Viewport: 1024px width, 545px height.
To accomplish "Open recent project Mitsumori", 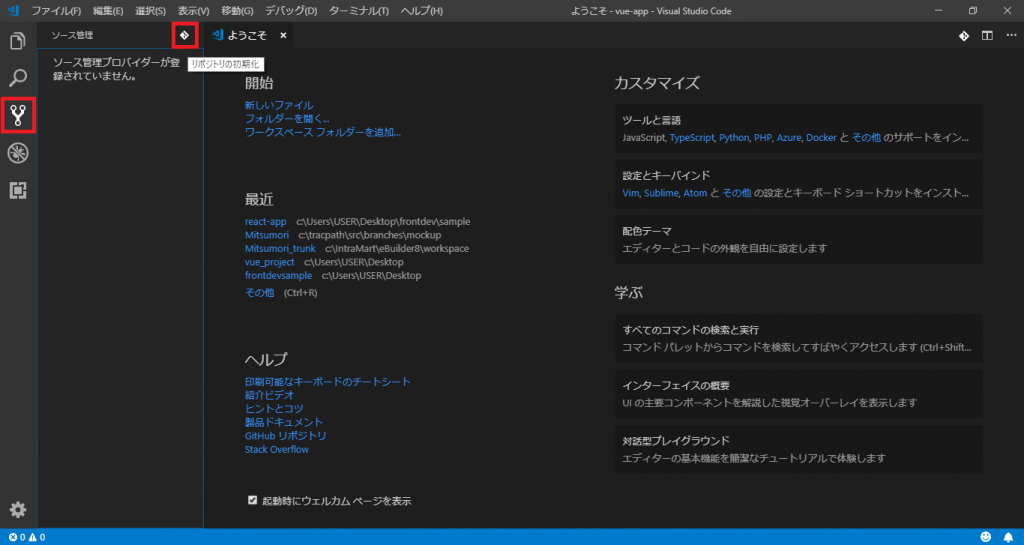I will click(x=267, y=235).
